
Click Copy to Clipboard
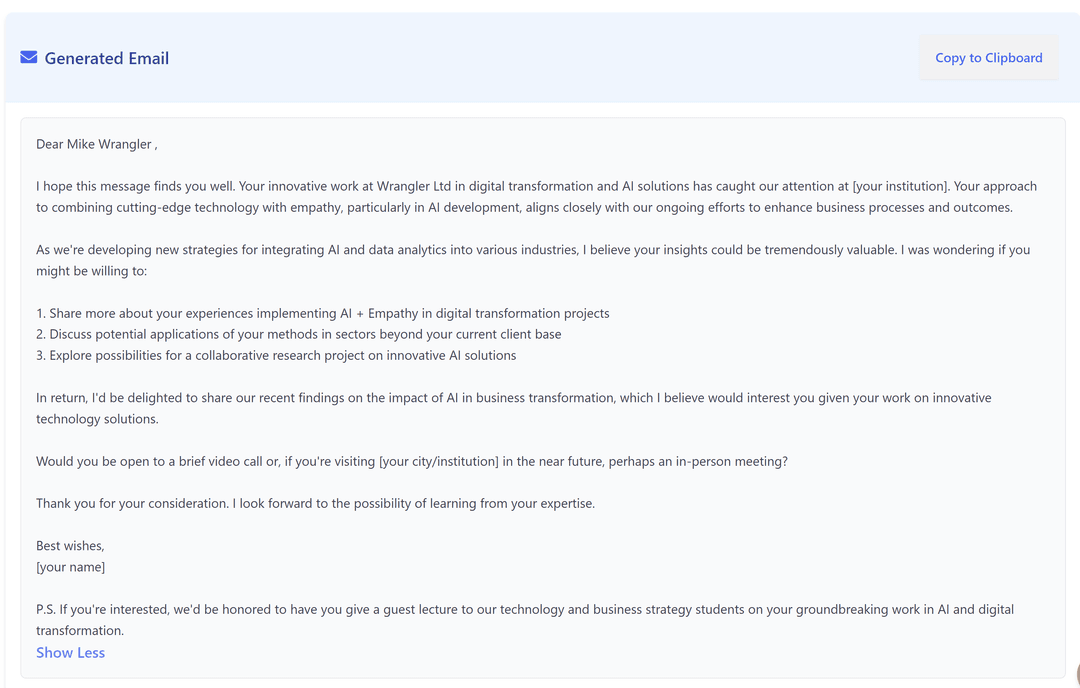[988, 57]
